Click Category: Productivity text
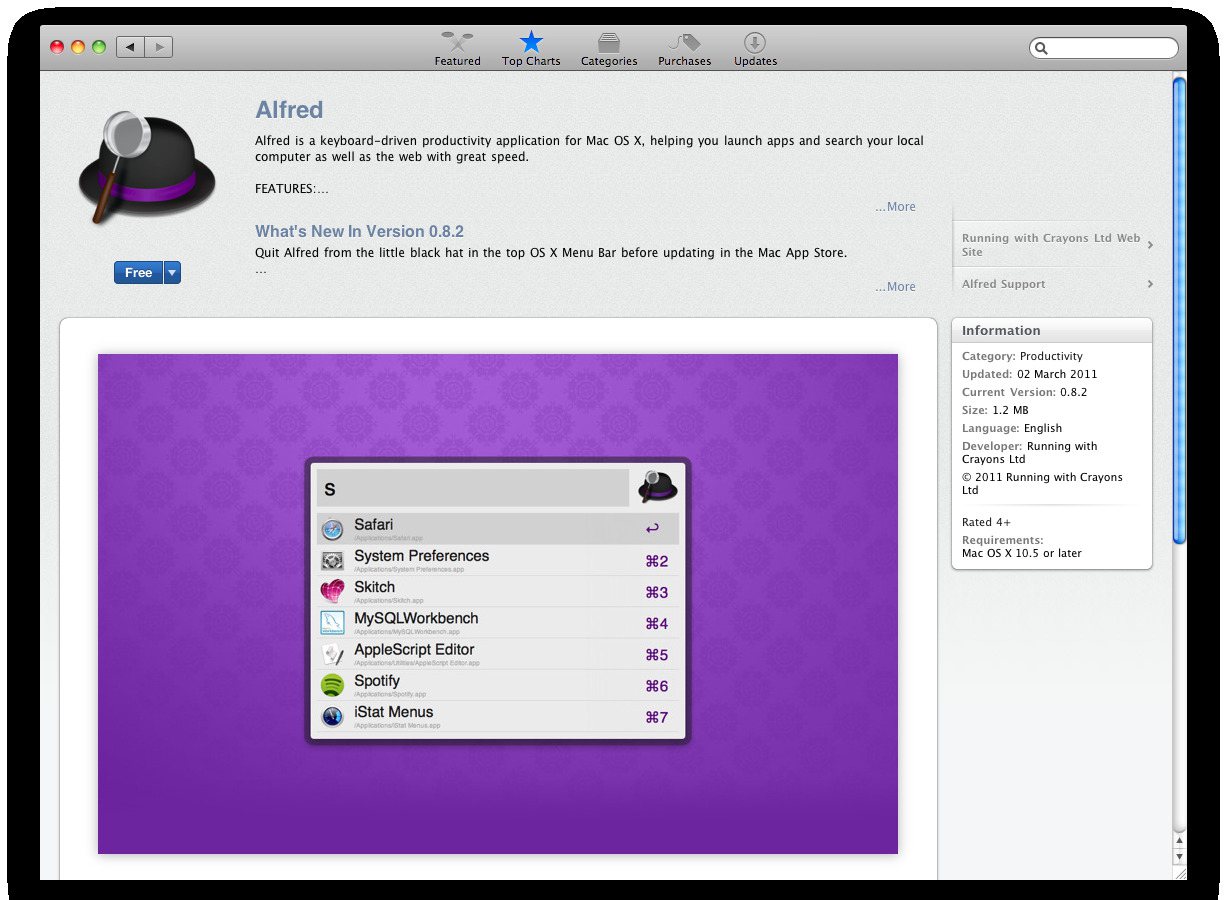Image resolution: width=1227 pixels, height=900 pixels. point(1022,356)
